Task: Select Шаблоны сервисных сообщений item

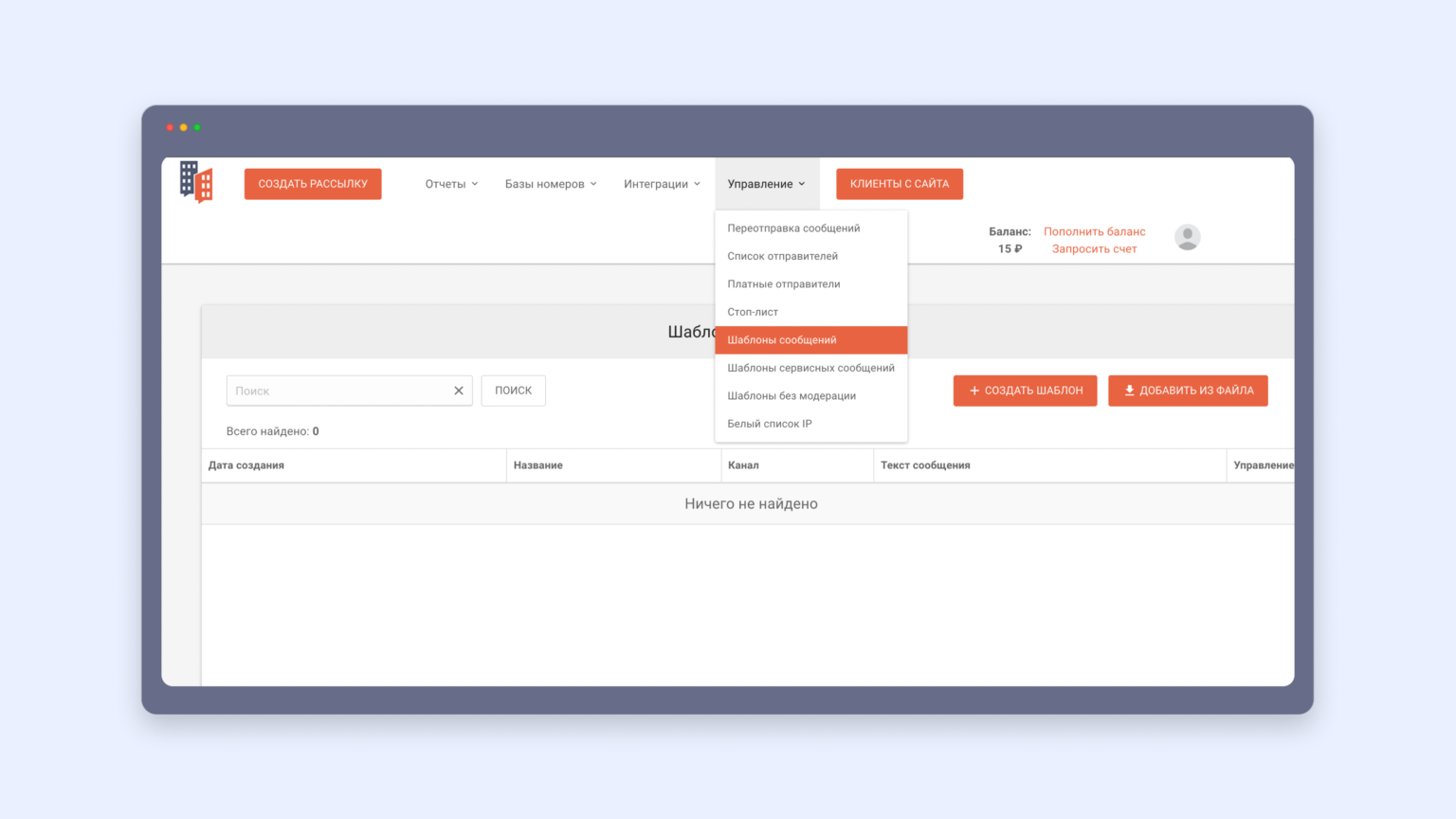Action: point(810,368)
